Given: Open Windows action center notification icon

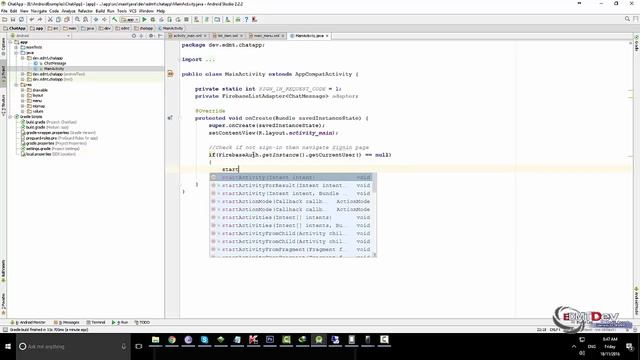Looking at the screenshot, I should [629, 347].
